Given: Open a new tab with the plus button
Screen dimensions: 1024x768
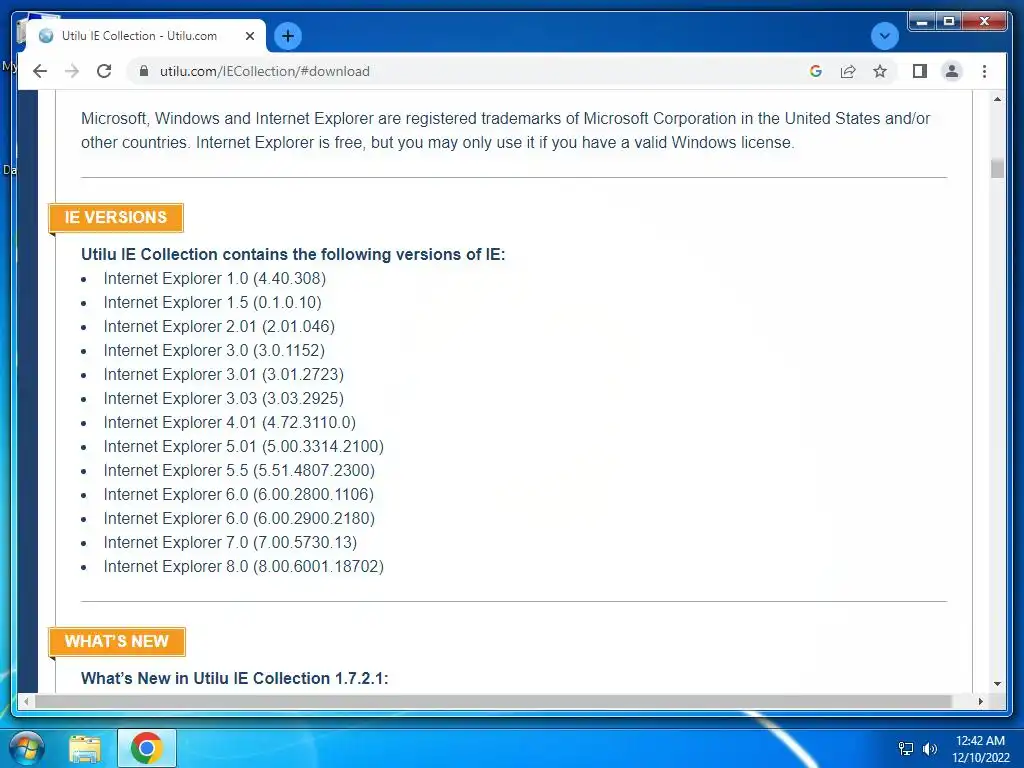Looking at the screenshot, I should point(288,36).
